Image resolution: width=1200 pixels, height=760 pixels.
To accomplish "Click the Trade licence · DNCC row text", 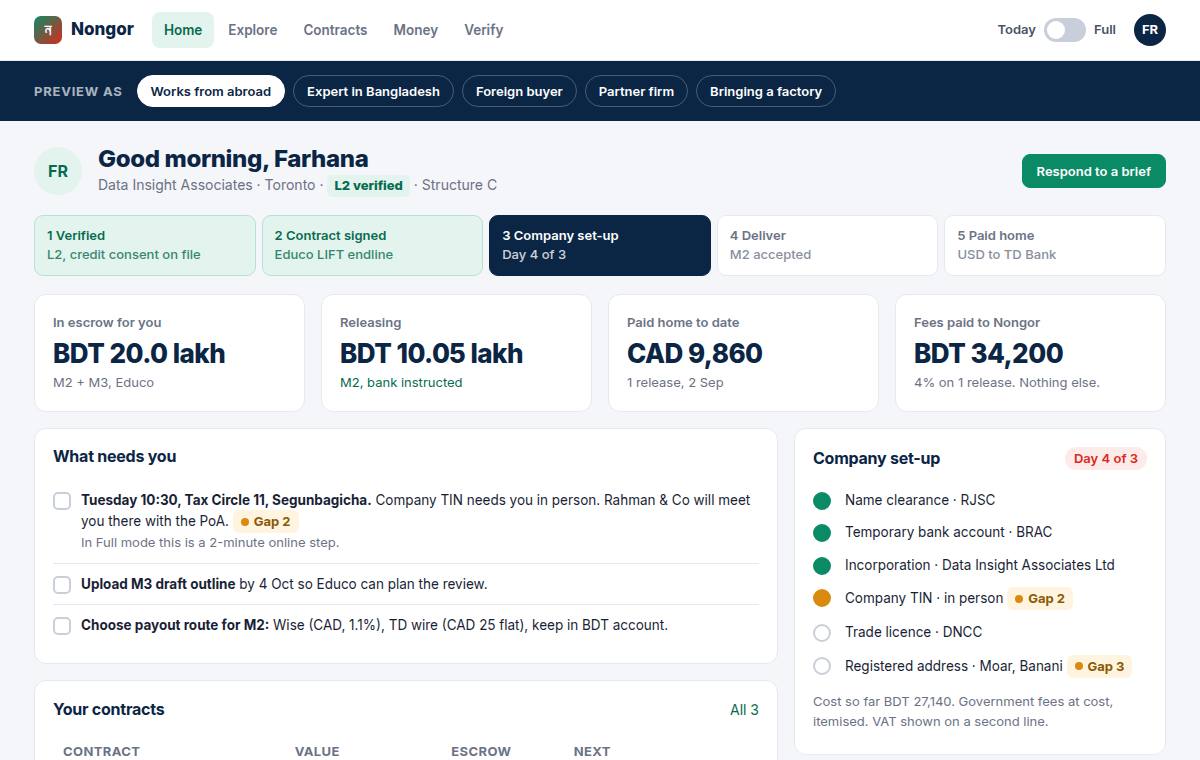I will [913, 632].
